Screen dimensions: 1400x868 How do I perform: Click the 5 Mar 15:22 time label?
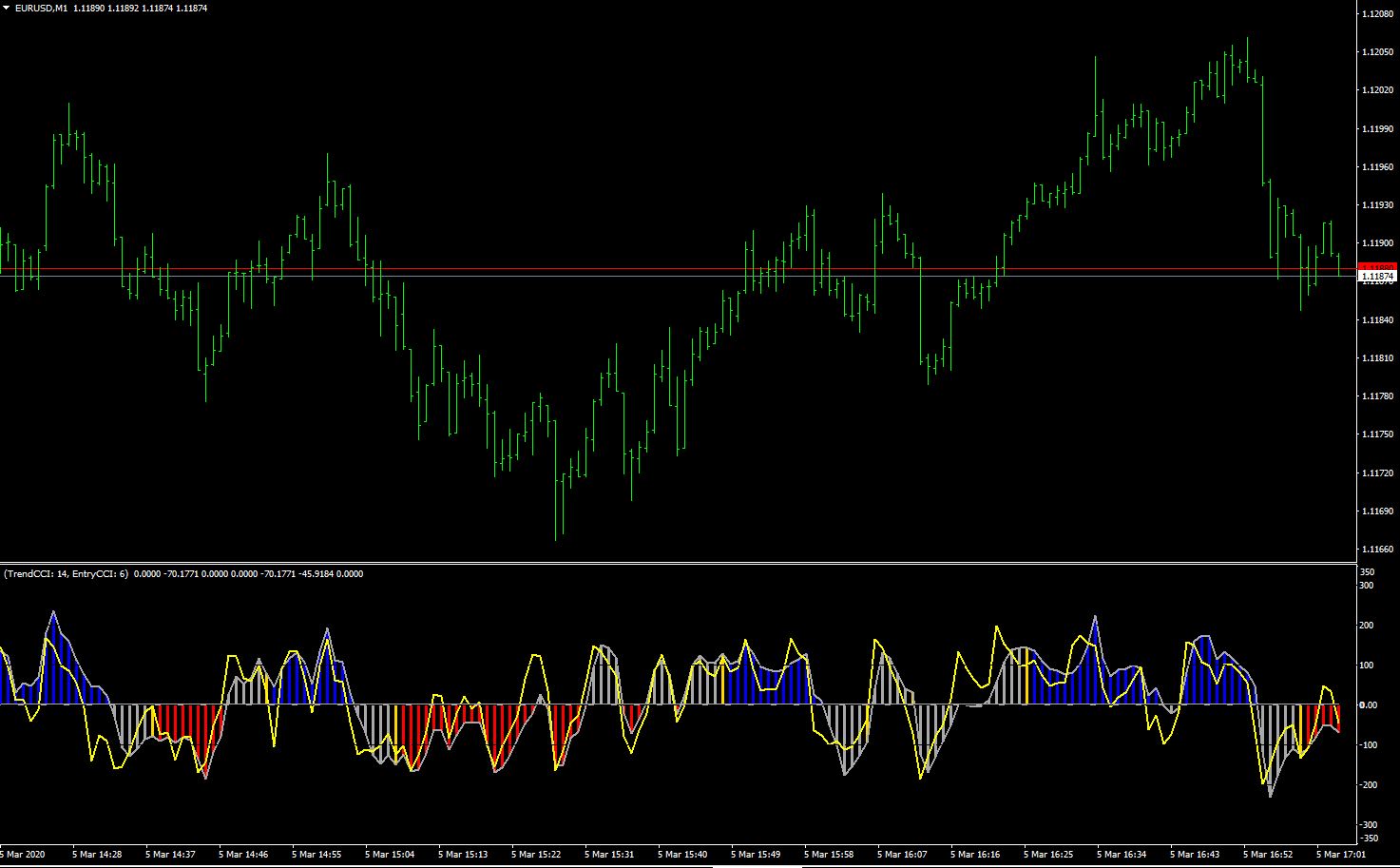(536, 854)
